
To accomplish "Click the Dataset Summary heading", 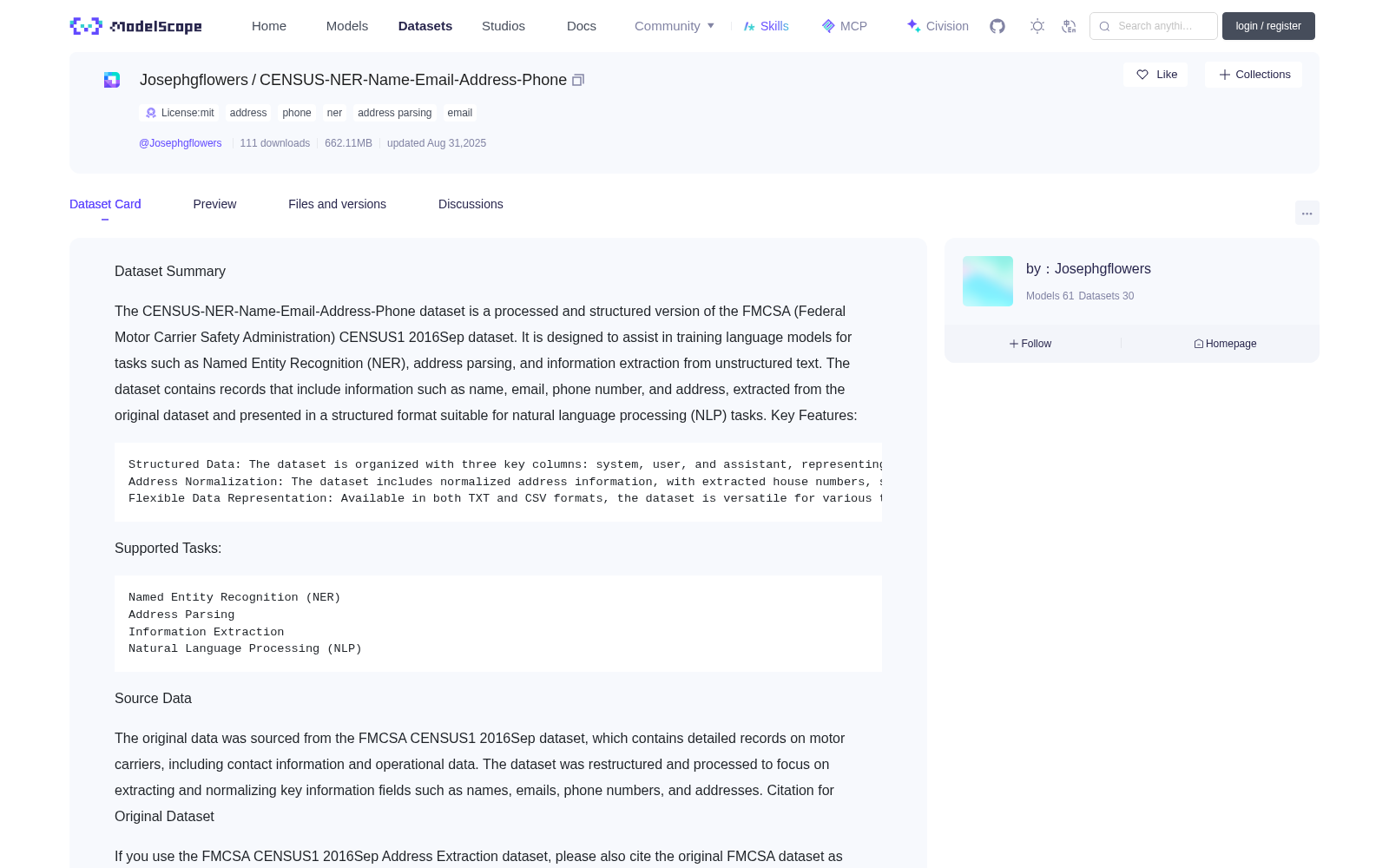I will point(170,272).
